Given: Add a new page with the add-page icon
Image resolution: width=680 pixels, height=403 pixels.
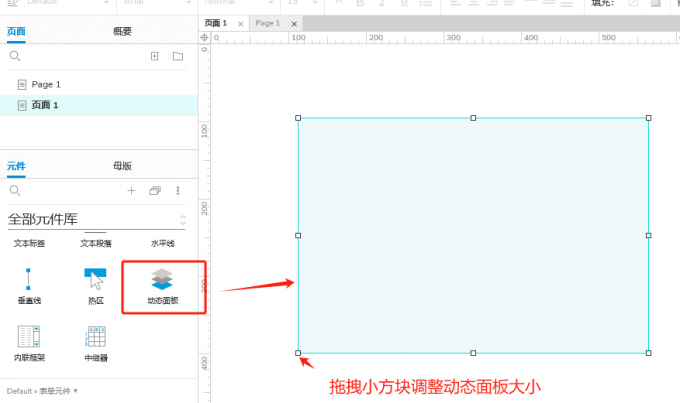Looking at the screenshot, I should (154, 56).
